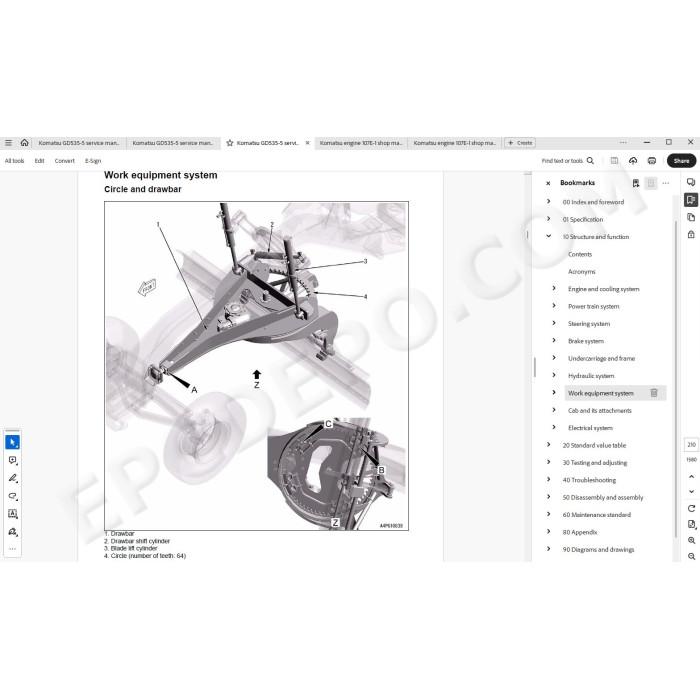Screen dimensions: 700x700
Task: Open the cloud upload icon
Action: (633, 161)
